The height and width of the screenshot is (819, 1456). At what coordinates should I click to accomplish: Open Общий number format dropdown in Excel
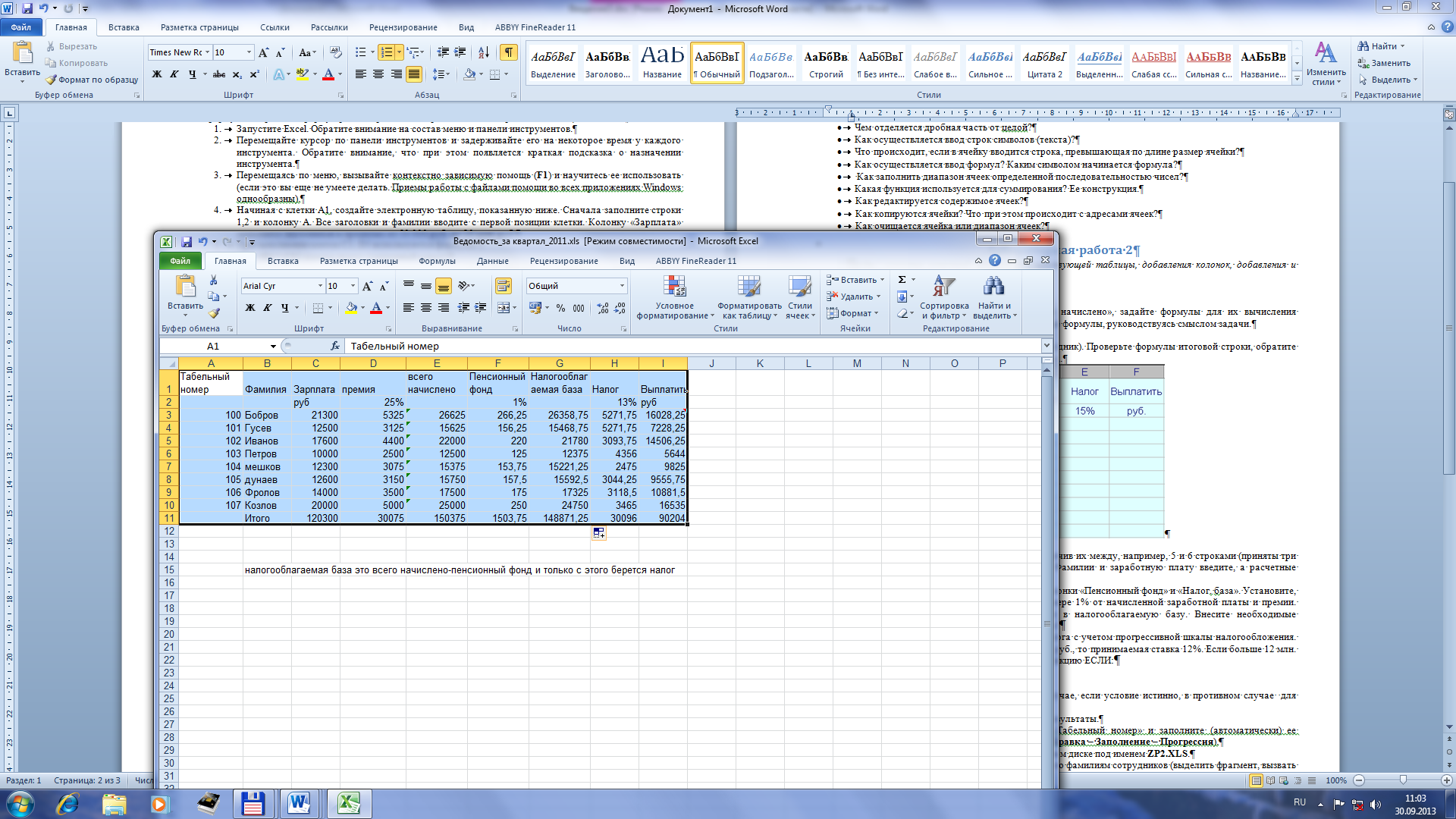click(x=622, y=286)
